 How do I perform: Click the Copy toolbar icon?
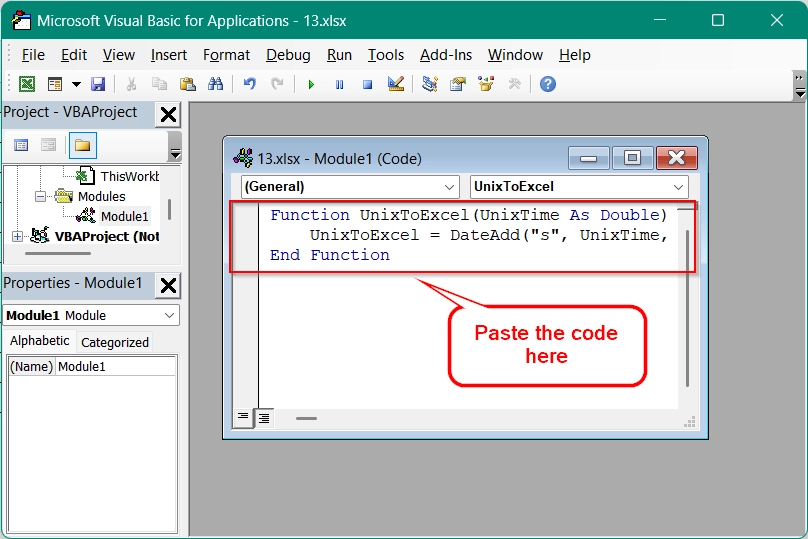159,84
